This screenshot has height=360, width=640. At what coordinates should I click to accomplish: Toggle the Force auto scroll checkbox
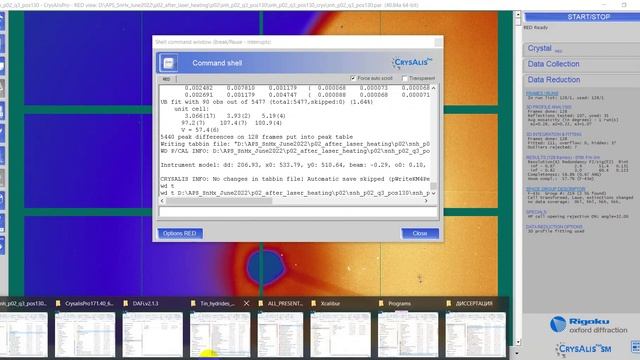coord(353,78)
